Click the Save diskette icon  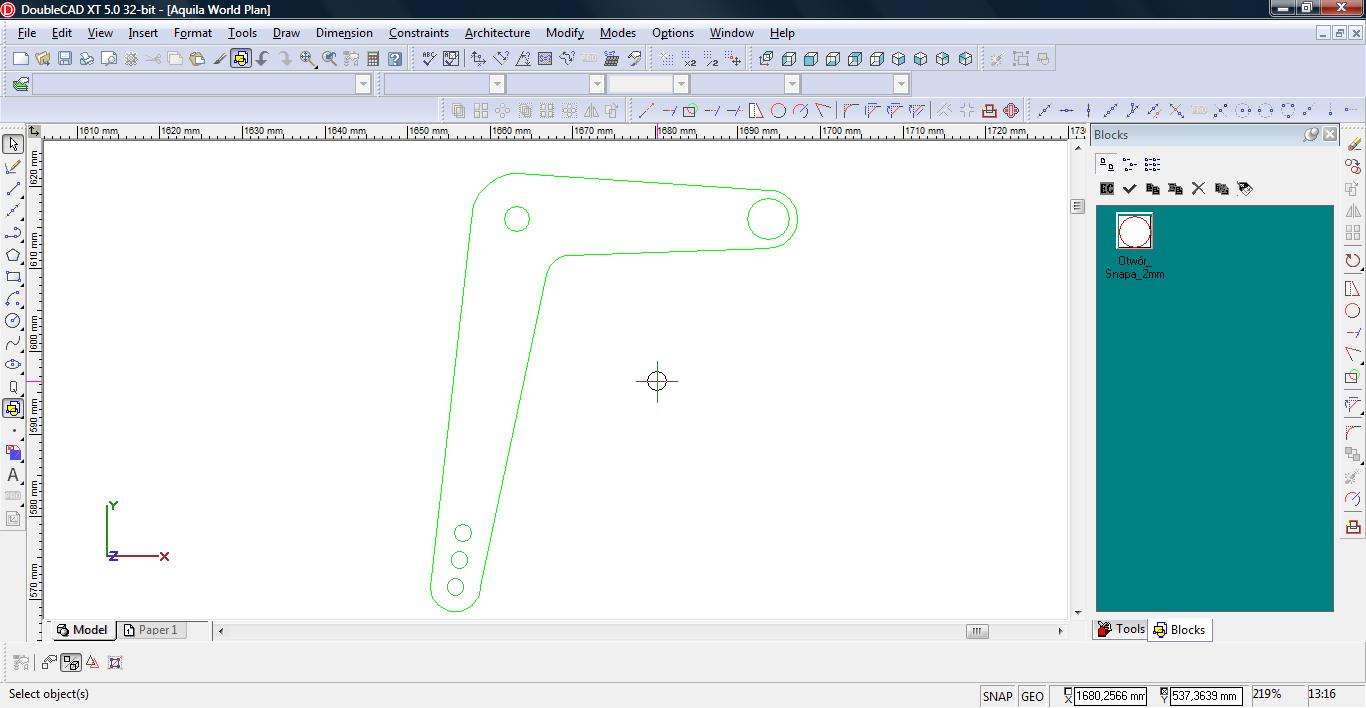65,59
